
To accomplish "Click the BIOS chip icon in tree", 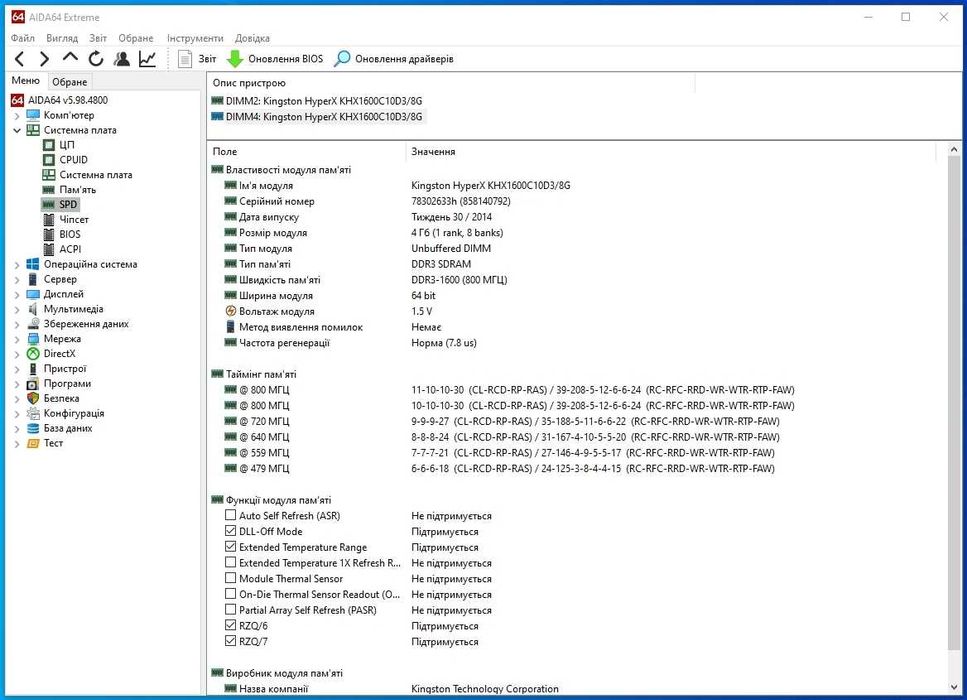I will click(x=49, y=234).
